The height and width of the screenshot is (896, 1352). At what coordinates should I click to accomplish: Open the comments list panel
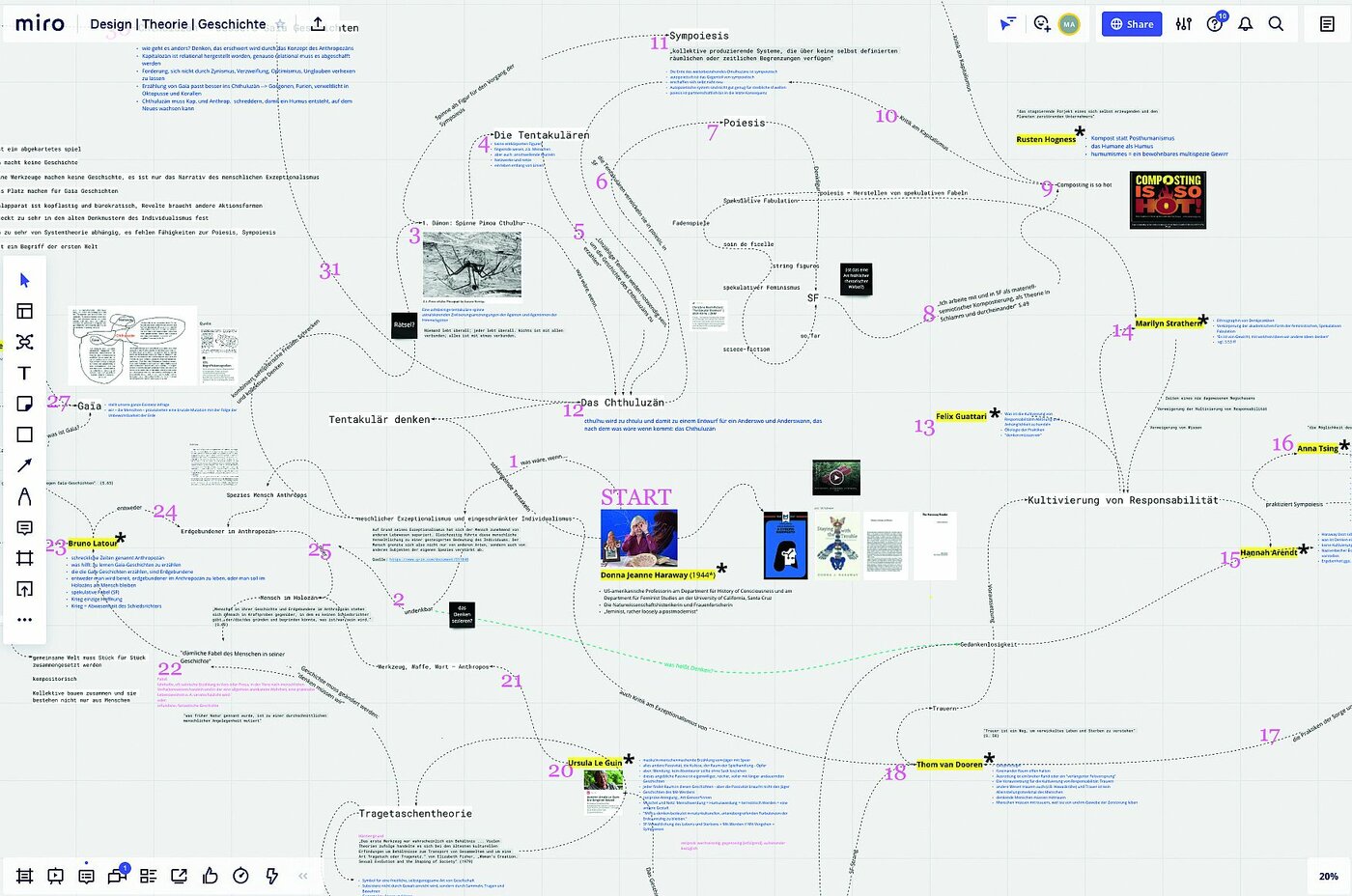point(87,876)
